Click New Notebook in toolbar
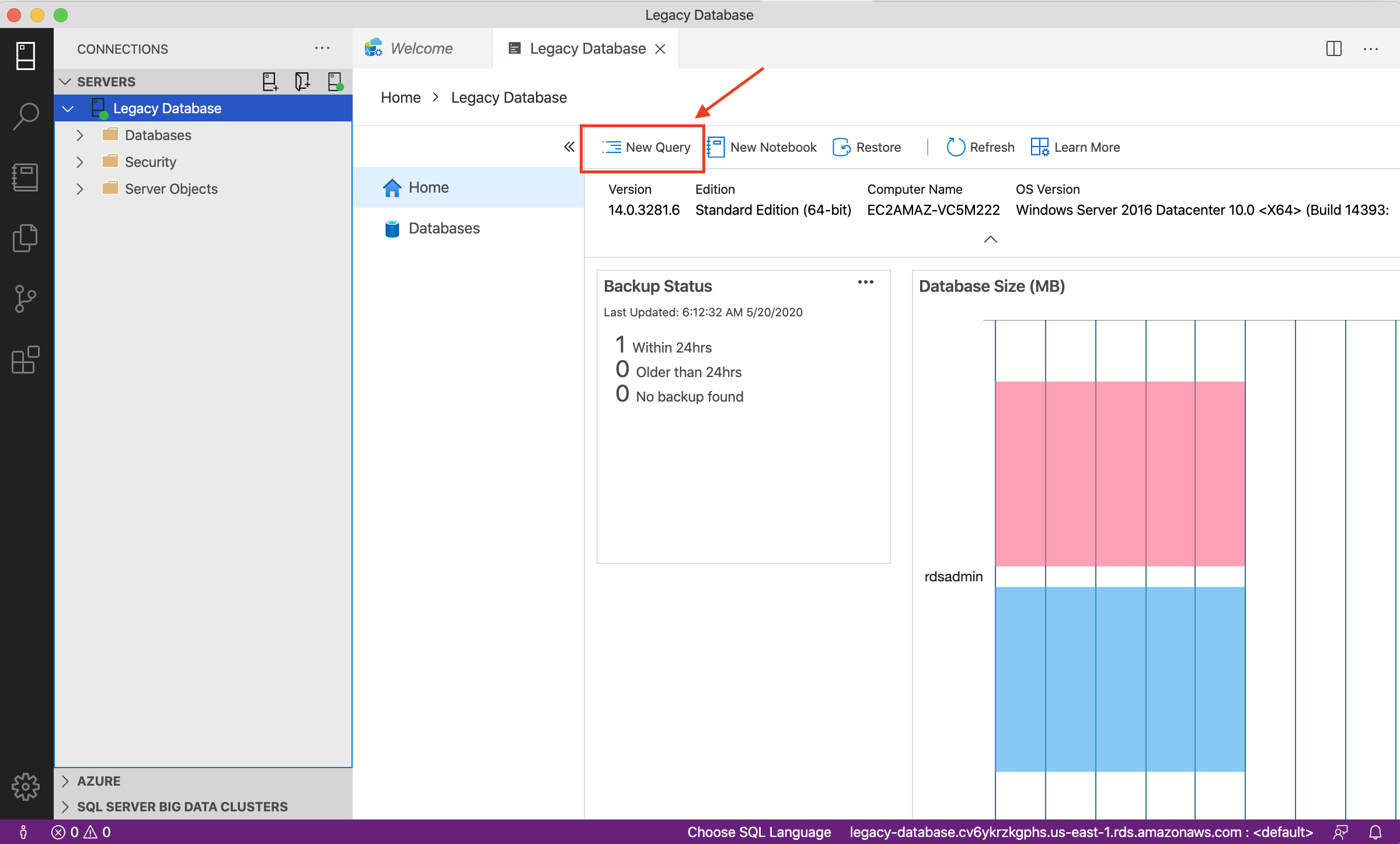 point(761,147)
